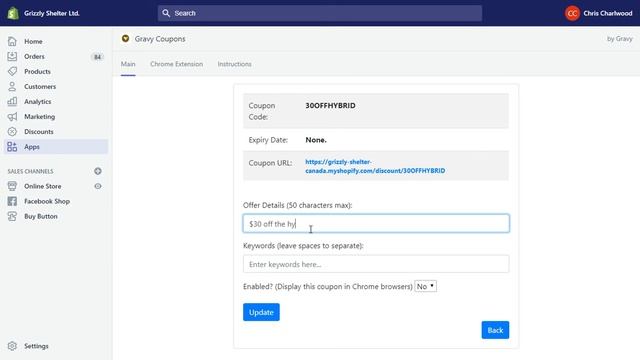The image size is (640, 360).
Task: Open Buy Button sales channel
Action: [41, 216]
